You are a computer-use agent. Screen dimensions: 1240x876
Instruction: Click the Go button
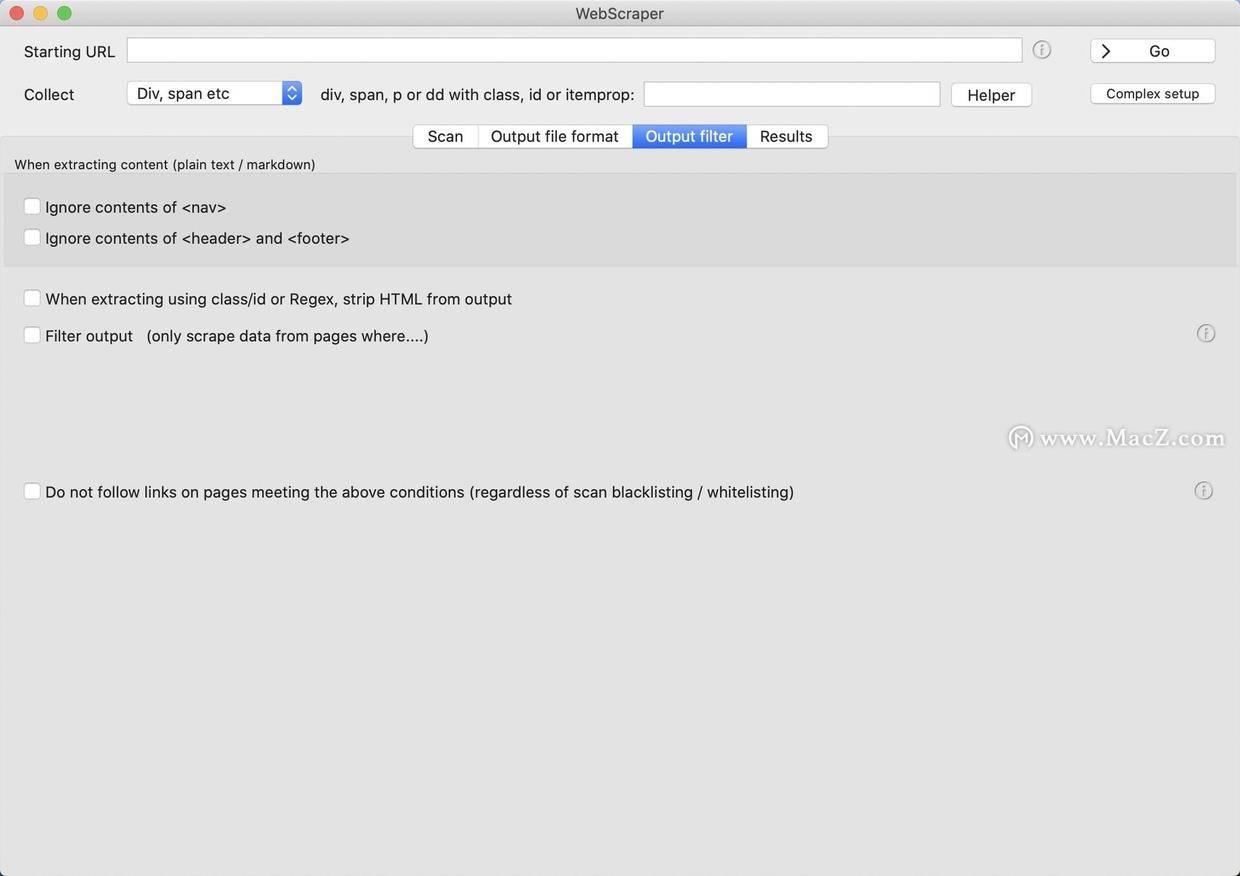coord(1153,51)
